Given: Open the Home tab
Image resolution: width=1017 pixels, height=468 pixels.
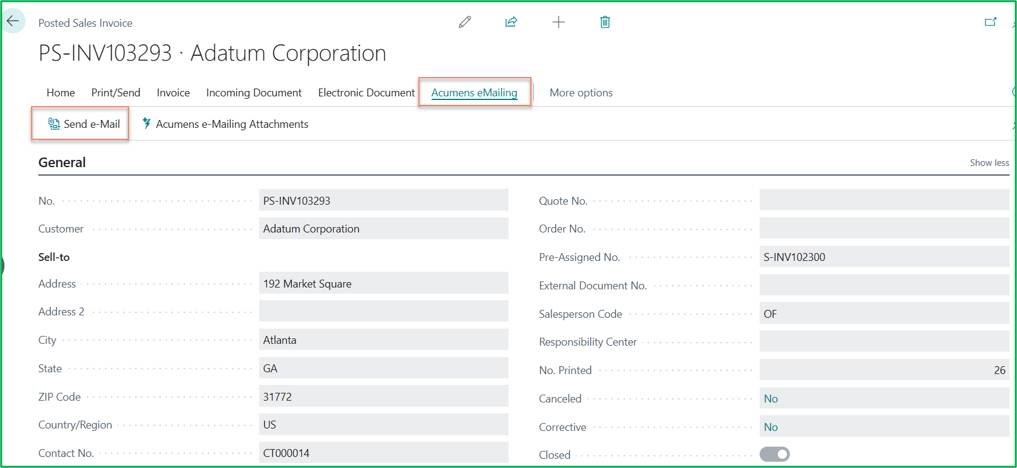Looking at the screenshot, I should 60,93.
